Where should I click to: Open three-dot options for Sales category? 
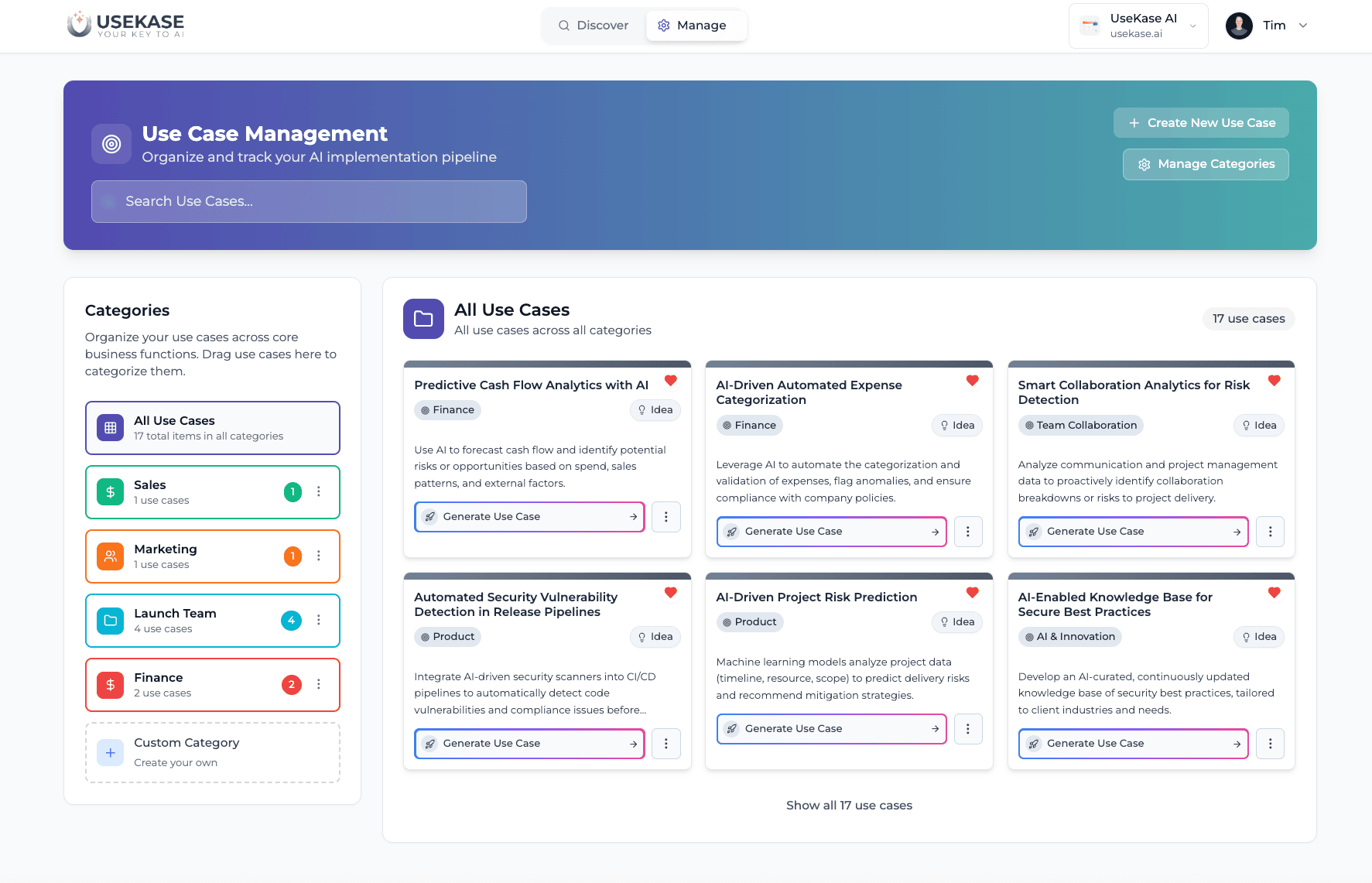pos(319,491)
